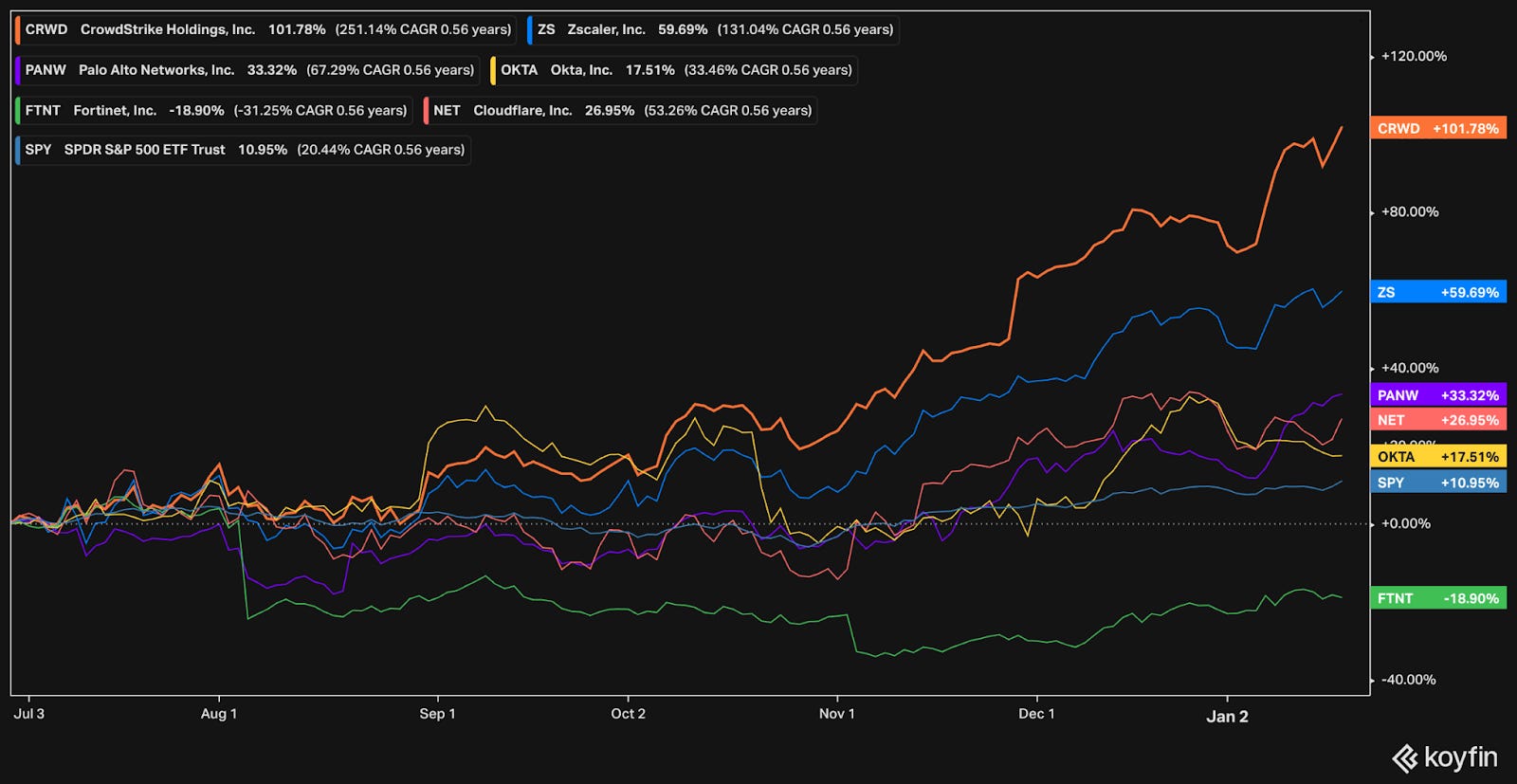
Task: Click the orange CRWD color bar in legend
Action: pyautogui.click(x=17, y=29)
